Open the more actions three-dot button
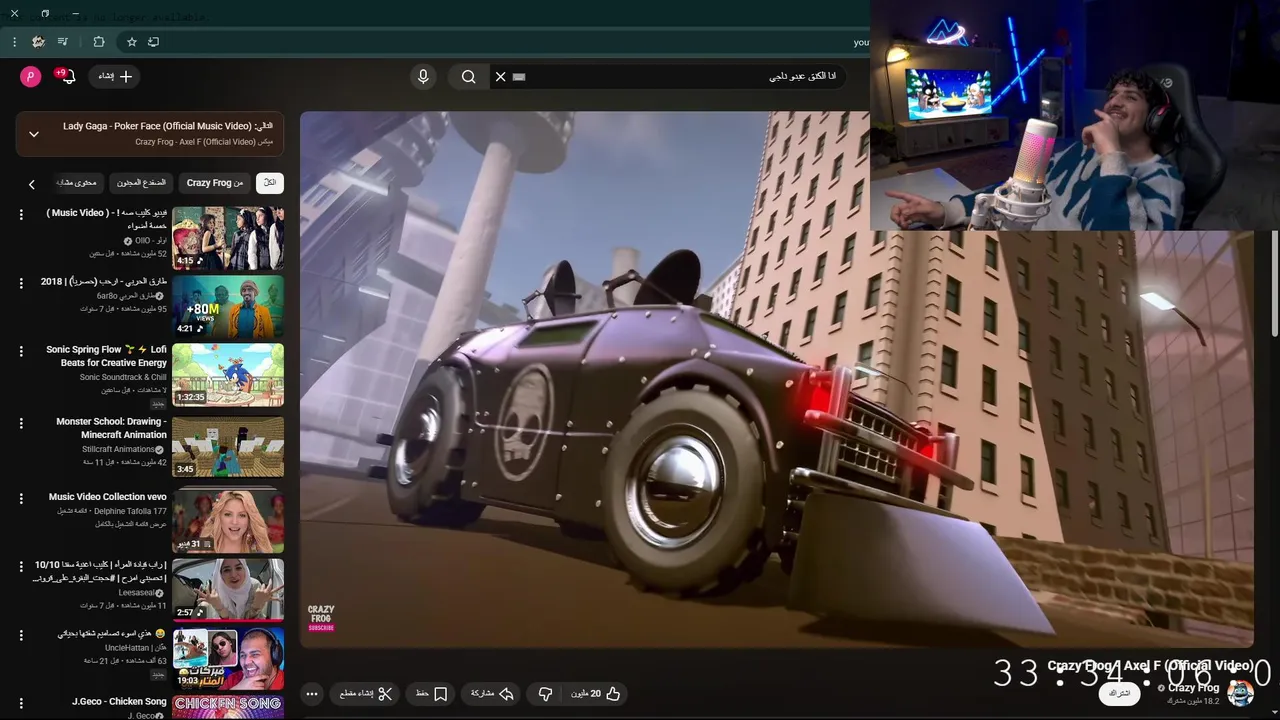This screenshot has height=720, width=1280. coord(312,694)
